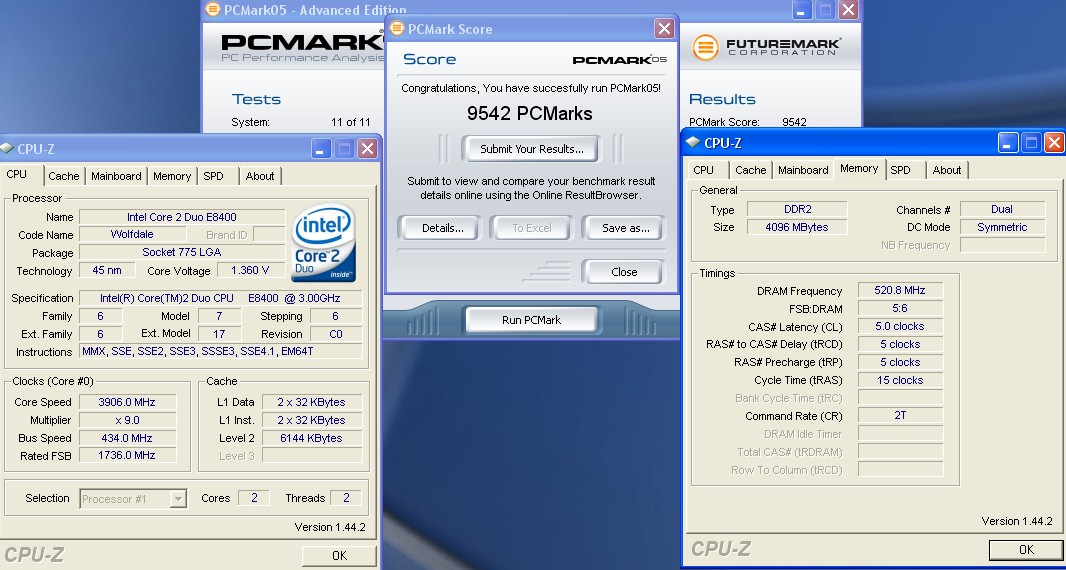Close the PCMark05 main window

(848, 10)
